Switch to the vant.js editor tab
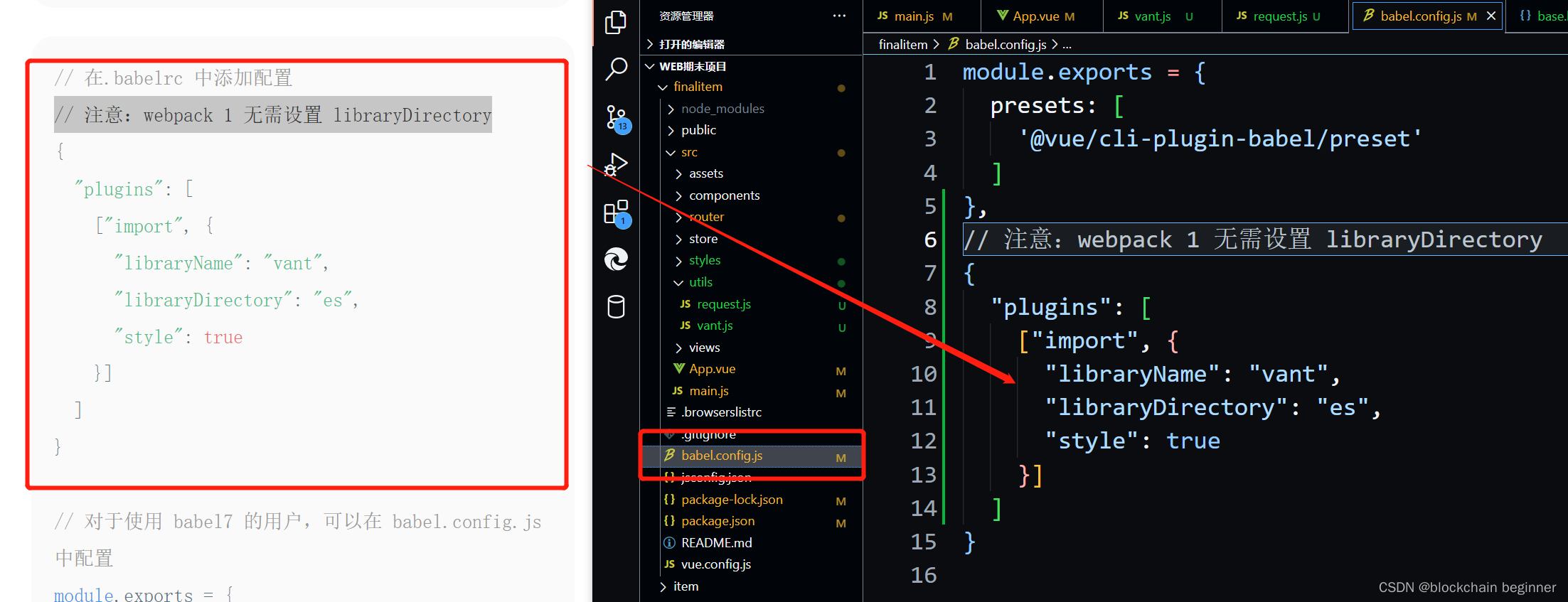The image size is (1568, 602). 1162,16
